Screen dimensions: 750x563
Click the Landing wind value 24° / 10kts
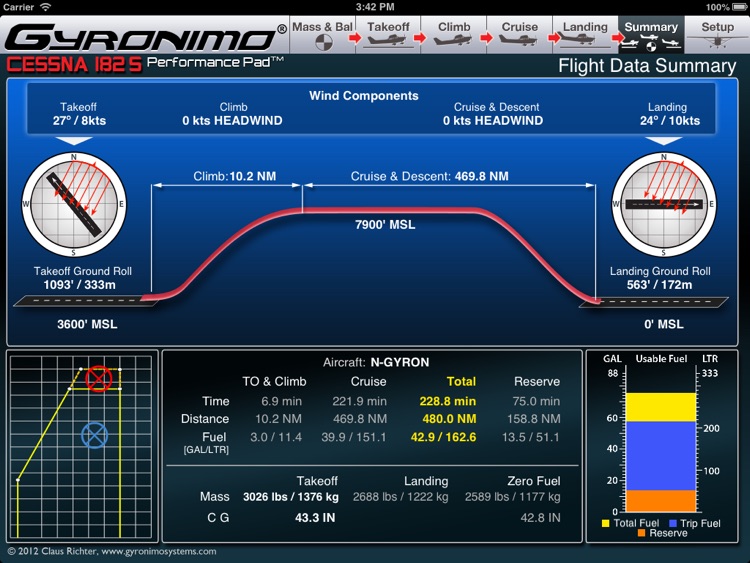click(670, 121)
